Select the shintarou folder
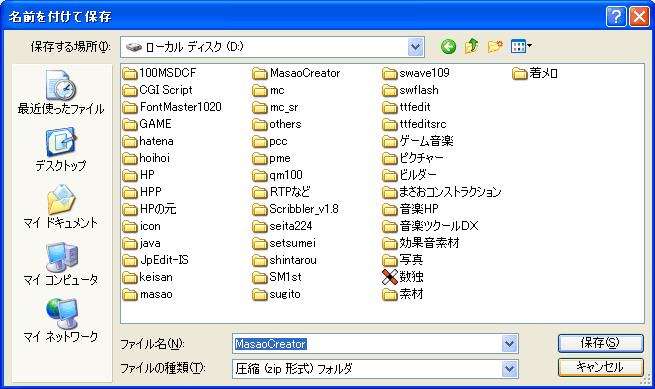Image resolution: width=655 pixels, height=389 pixels. 285,260
